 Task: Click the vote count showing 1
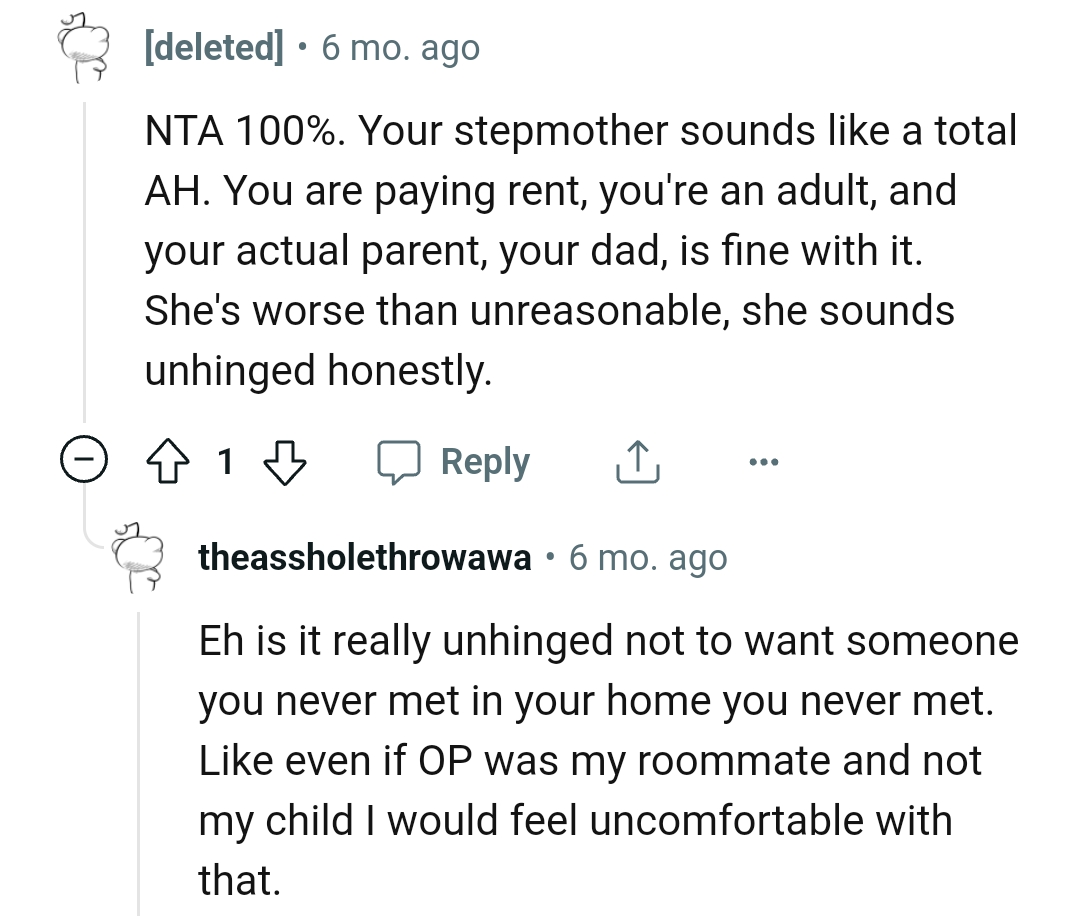(226, 461)
